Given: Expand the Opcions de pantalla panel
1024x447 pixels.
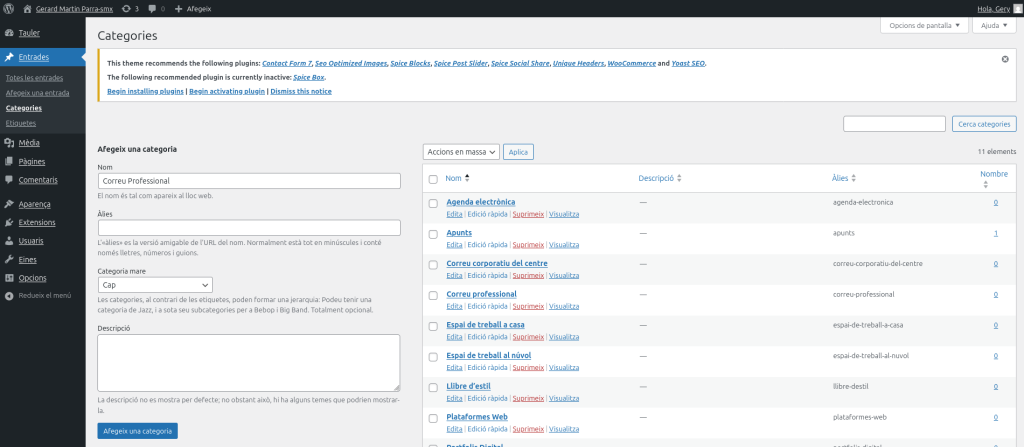Looking at the screenshot, I should (x=925, y=25).
